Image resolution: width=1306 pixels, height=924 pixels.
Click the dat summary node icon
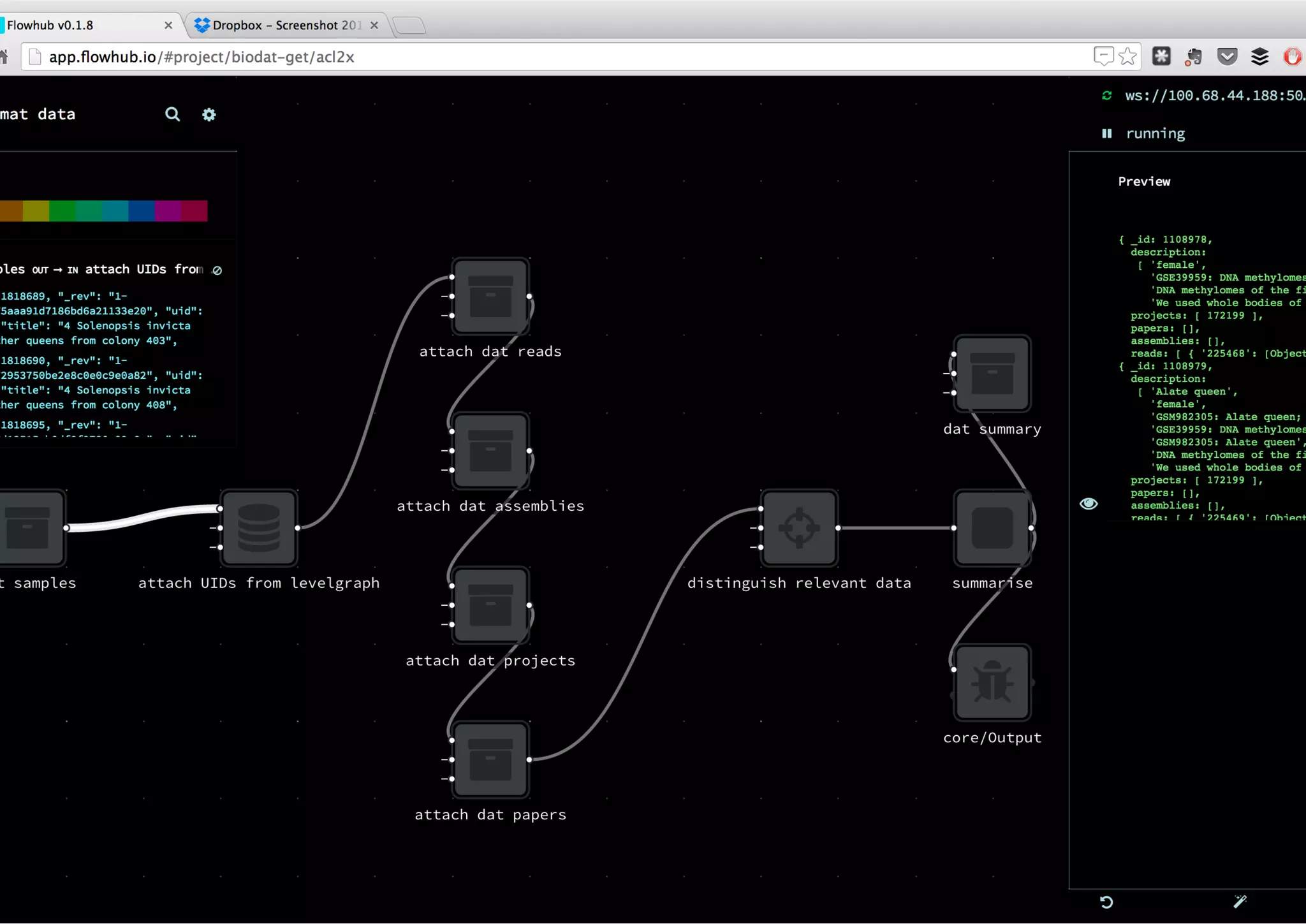(x=992, y=374)
